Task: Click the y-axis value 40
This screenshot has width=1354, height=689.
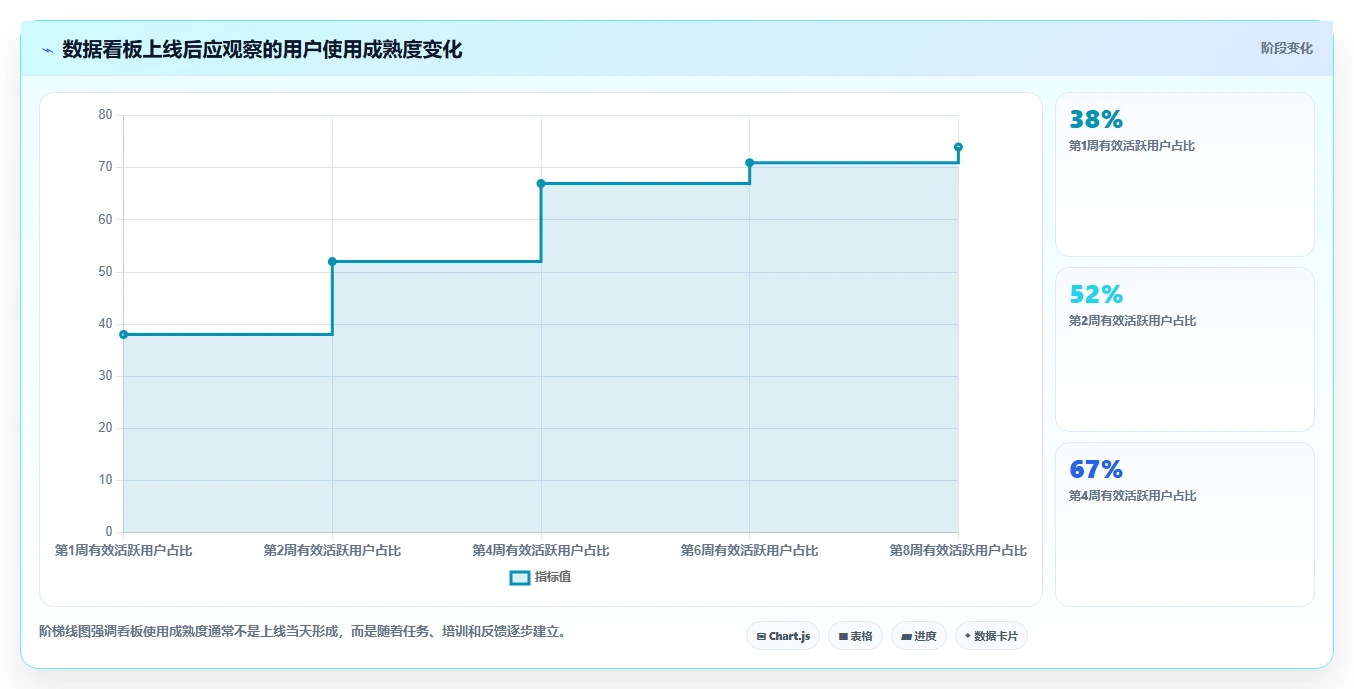Action: tap(106, 323)
